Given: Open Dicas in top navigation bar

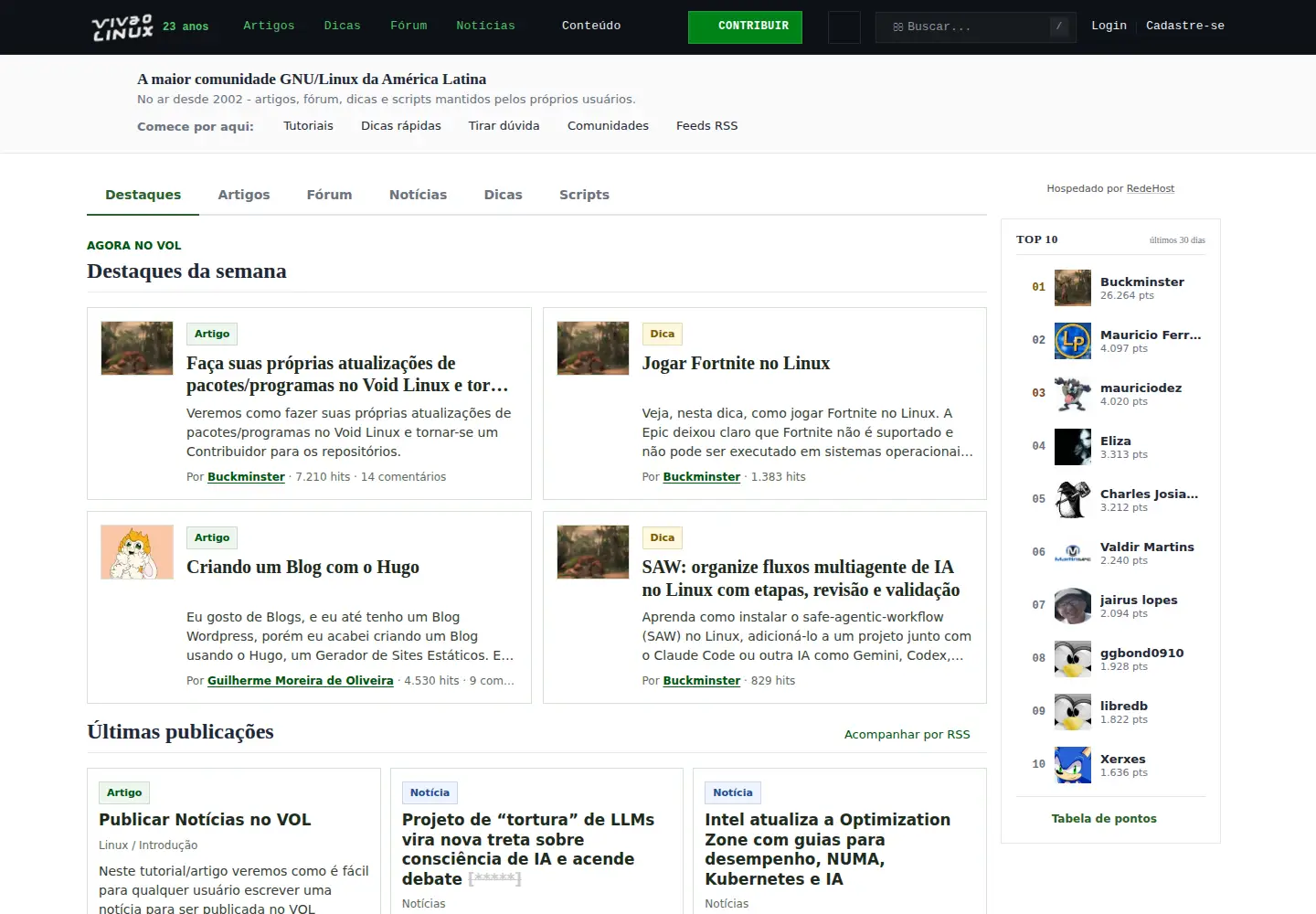Looking at the screenshot, I should click(343, 26).
